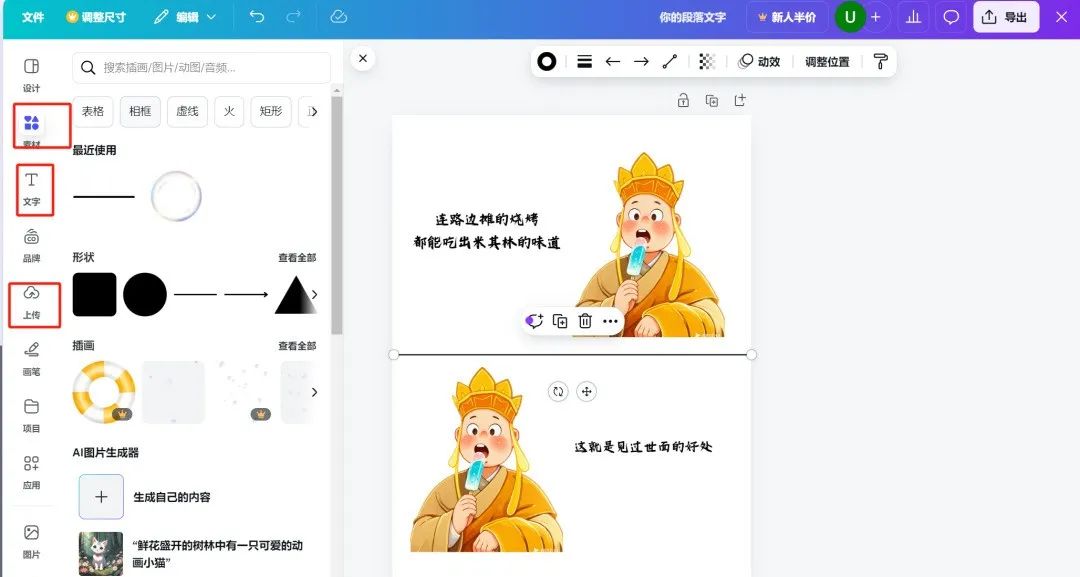This screenshot has height=577, width=1080.
Task: Show more category chips arrow
Action: pos(313,112)
